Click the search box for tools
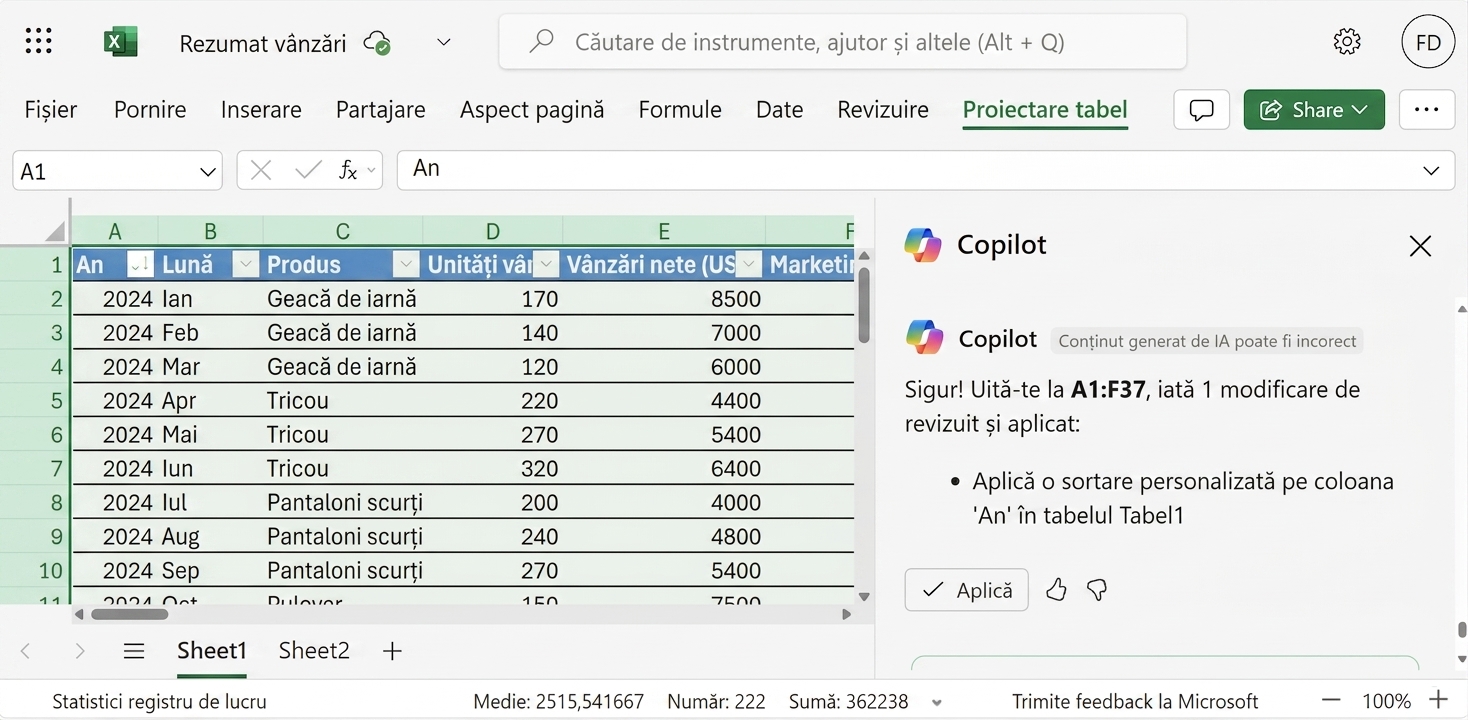This screenshot has height=720, width=1468. pos(843,42)
